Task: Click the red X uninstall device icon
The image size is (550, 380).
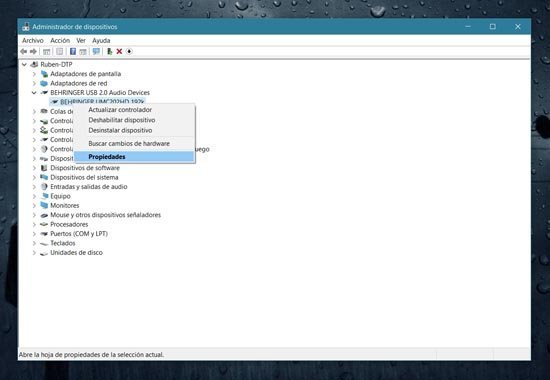Action: pos(119,52)
